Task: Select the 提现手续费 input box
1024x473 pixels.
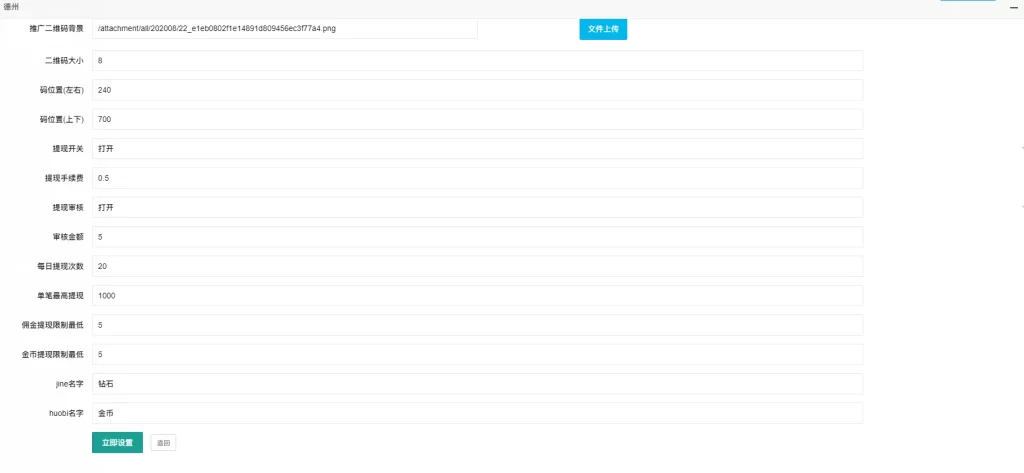Action: click(477, 178)
